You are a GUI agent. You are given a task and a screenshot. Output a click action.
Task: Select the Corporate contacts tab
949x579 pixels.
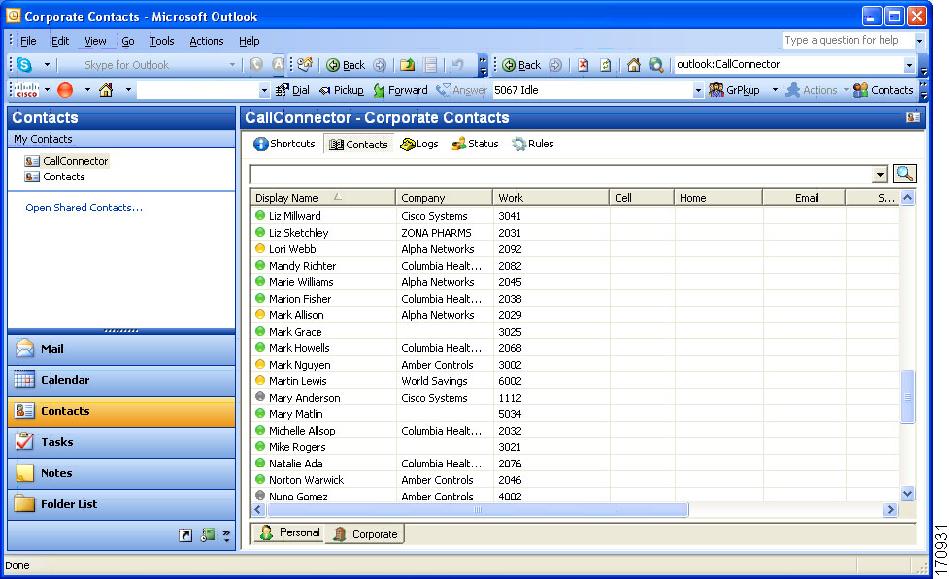[x=365, y=534]
